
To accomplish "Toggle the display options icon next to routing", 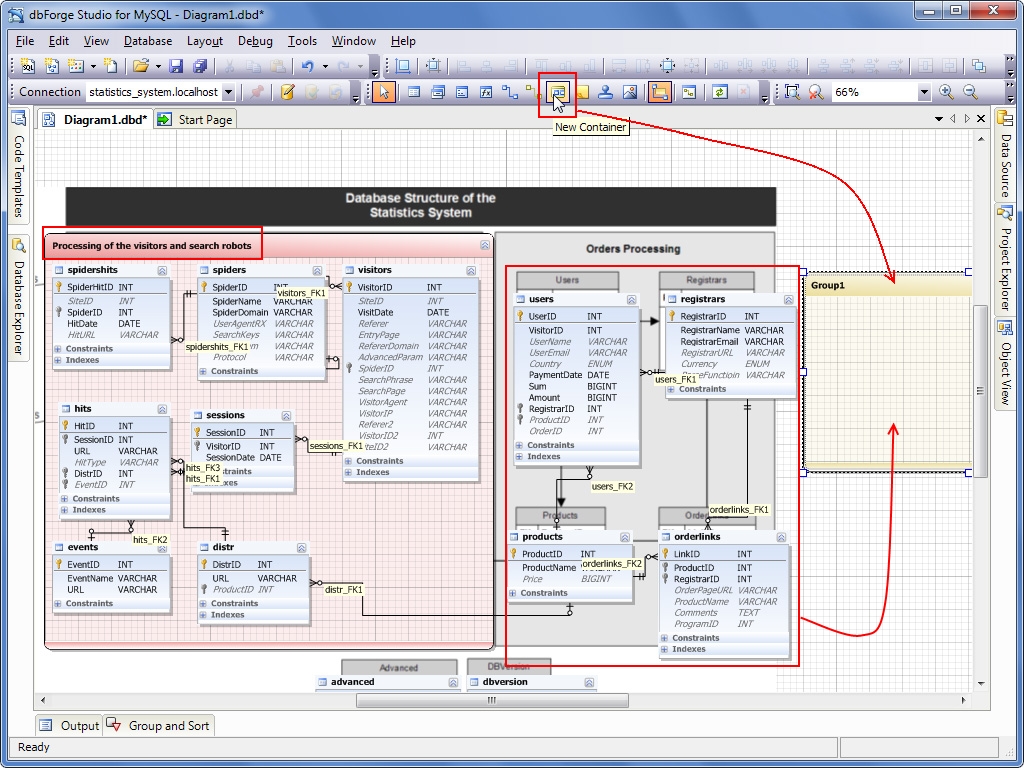I will (688, 92).
